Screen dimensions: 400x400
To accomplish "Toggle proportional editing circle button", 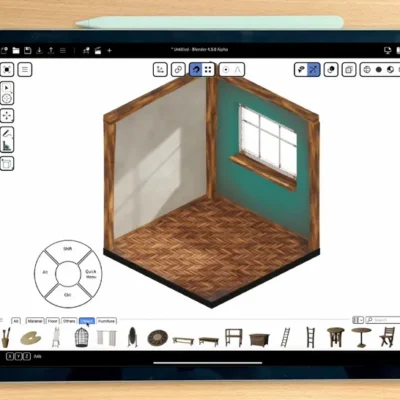I will tap(226, 70).
